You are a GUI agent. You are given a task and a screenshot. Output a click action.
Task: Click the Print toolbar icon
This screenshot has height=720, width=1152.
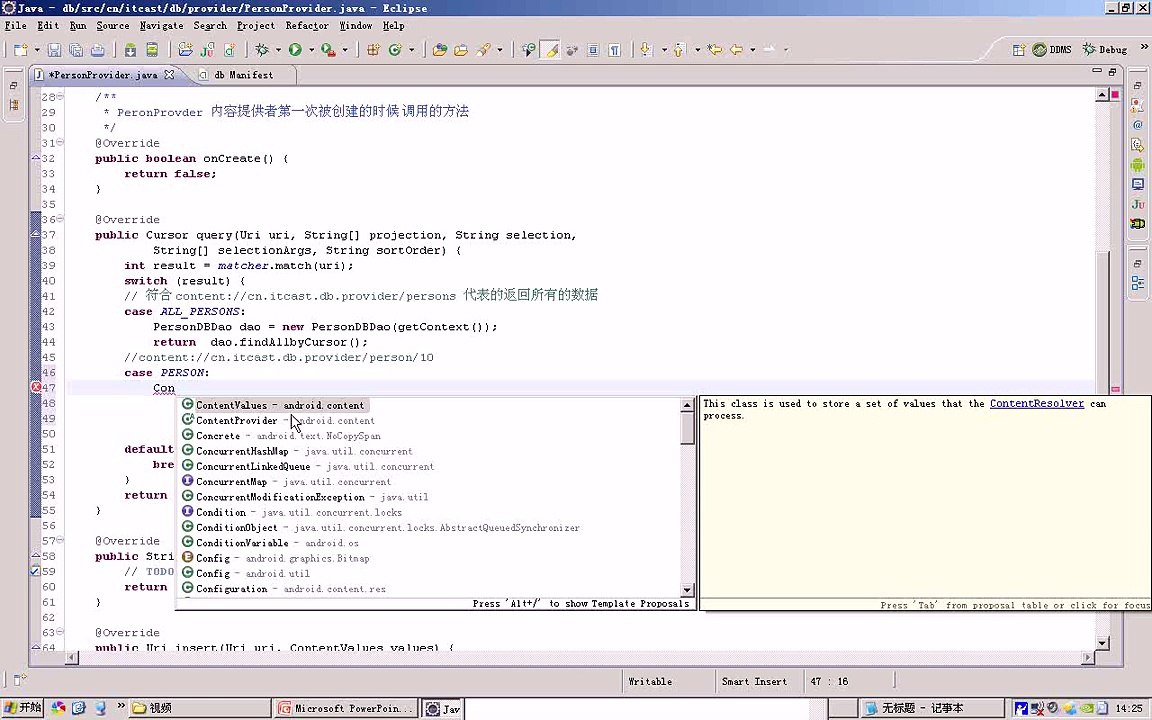click(98, 50)
